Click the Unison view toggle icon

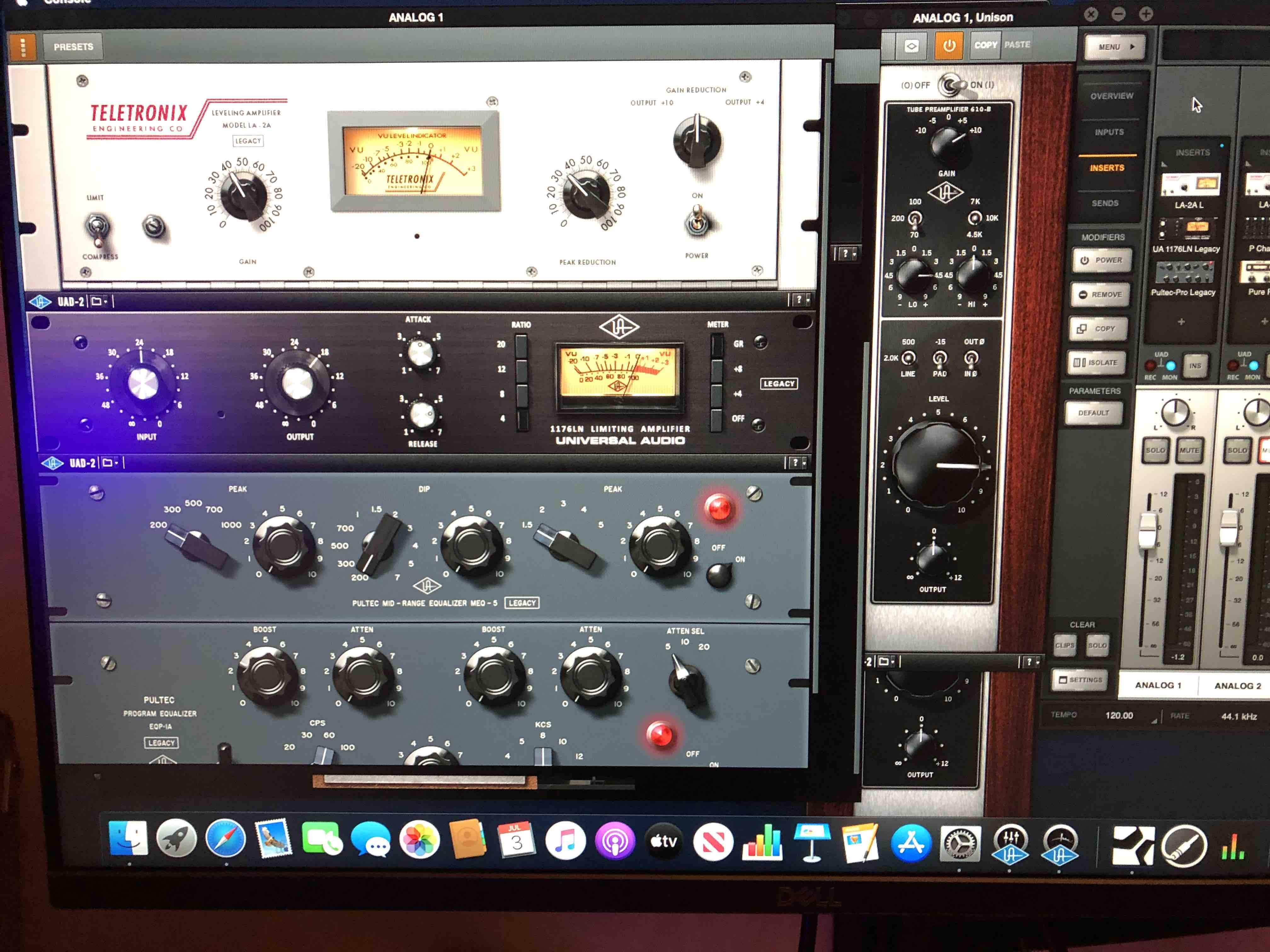click(911, 47)
